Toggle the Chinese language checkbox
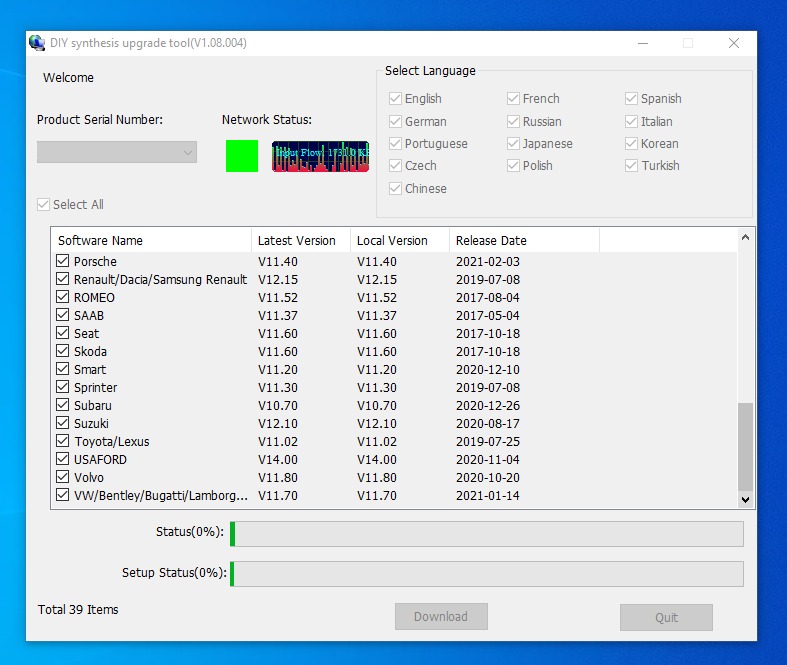 click(396, 189)
